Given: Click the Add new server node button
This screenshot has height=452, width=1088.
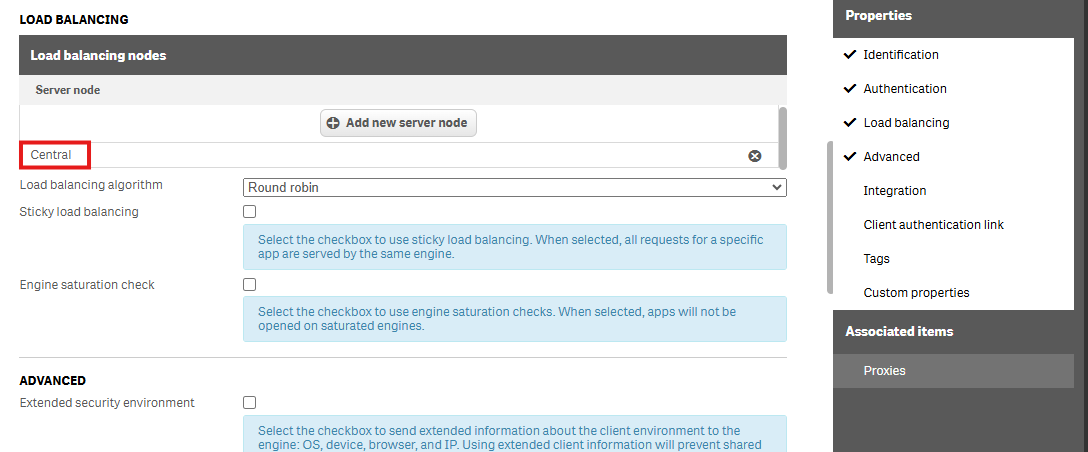Looking at the screenshot, I should pyautogui.click(x=398, y=123).
